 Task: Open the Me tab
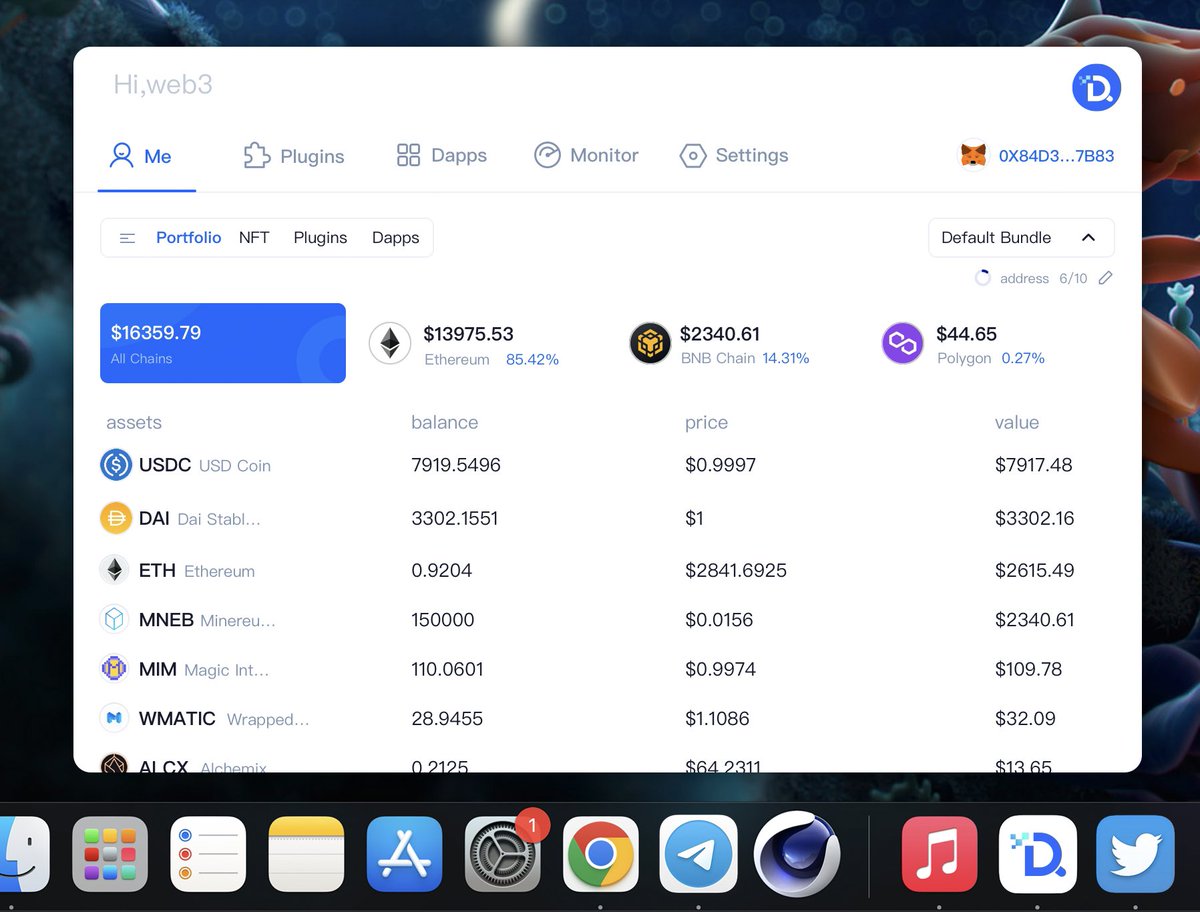[141, 156]
